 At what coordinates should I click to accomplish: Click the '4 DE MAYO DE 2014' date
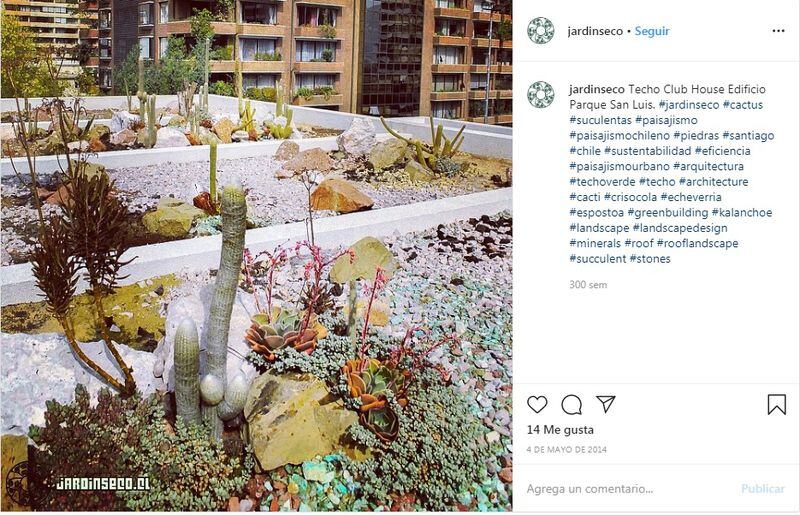pyautogui.click(x=566, y=450)
